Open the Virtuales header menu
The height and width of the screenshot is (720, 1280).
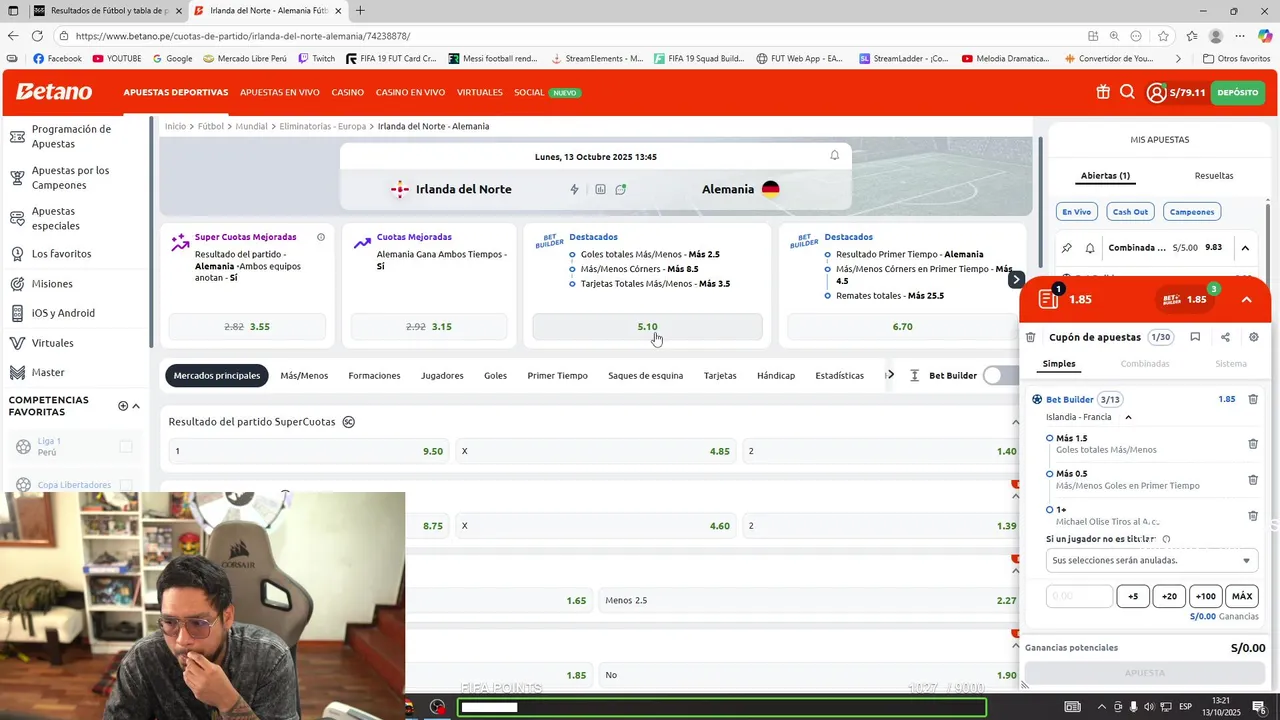(x=480, y=92)
